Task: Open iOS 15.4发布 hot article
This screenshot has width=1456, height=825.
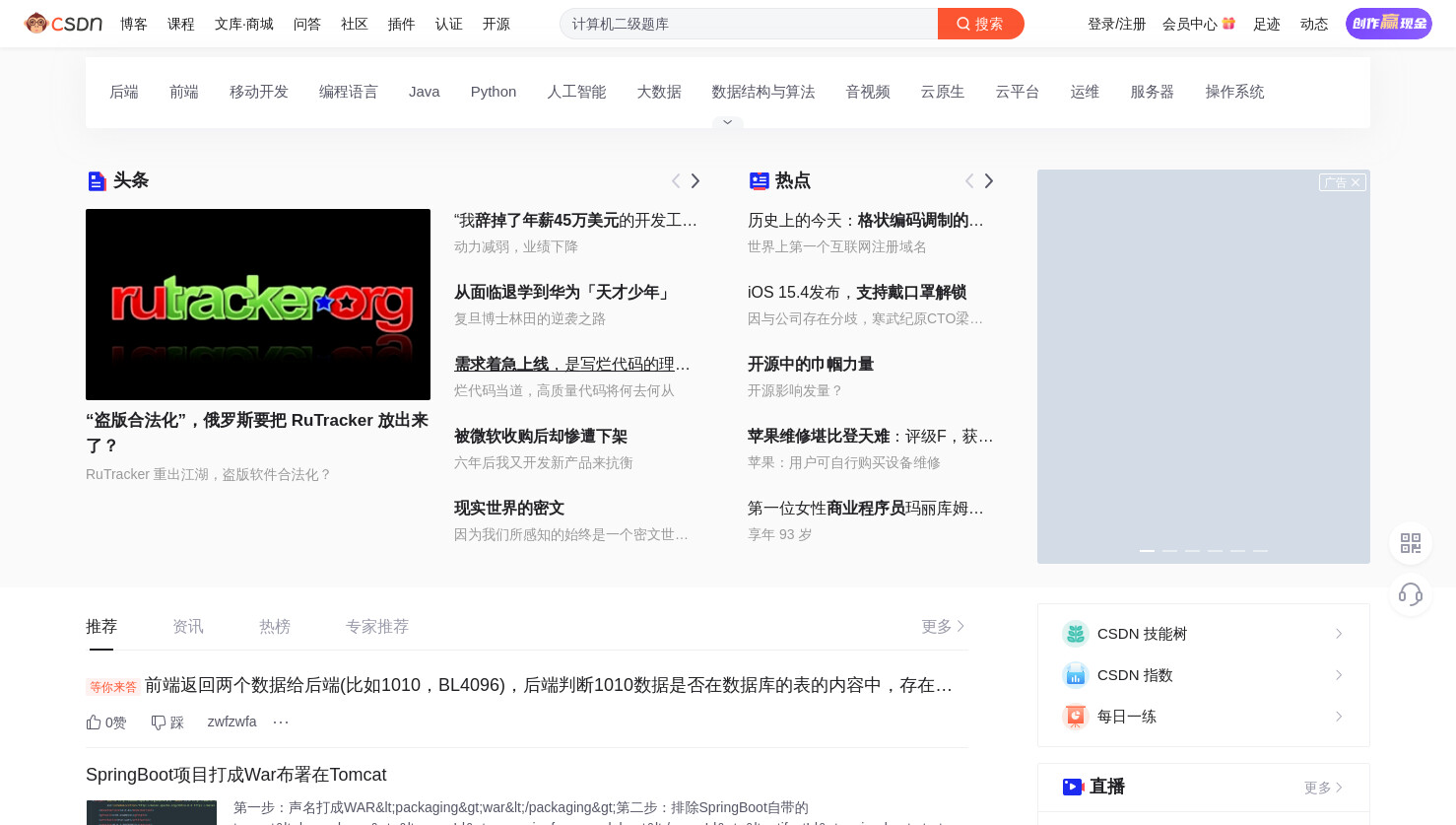Action: (x=857, y=292)
